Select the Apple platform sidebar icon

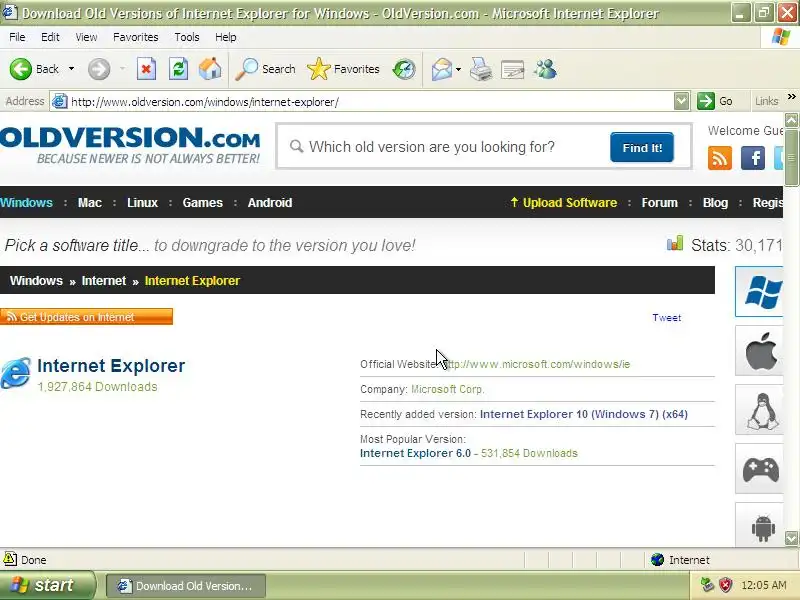(760, 351)
